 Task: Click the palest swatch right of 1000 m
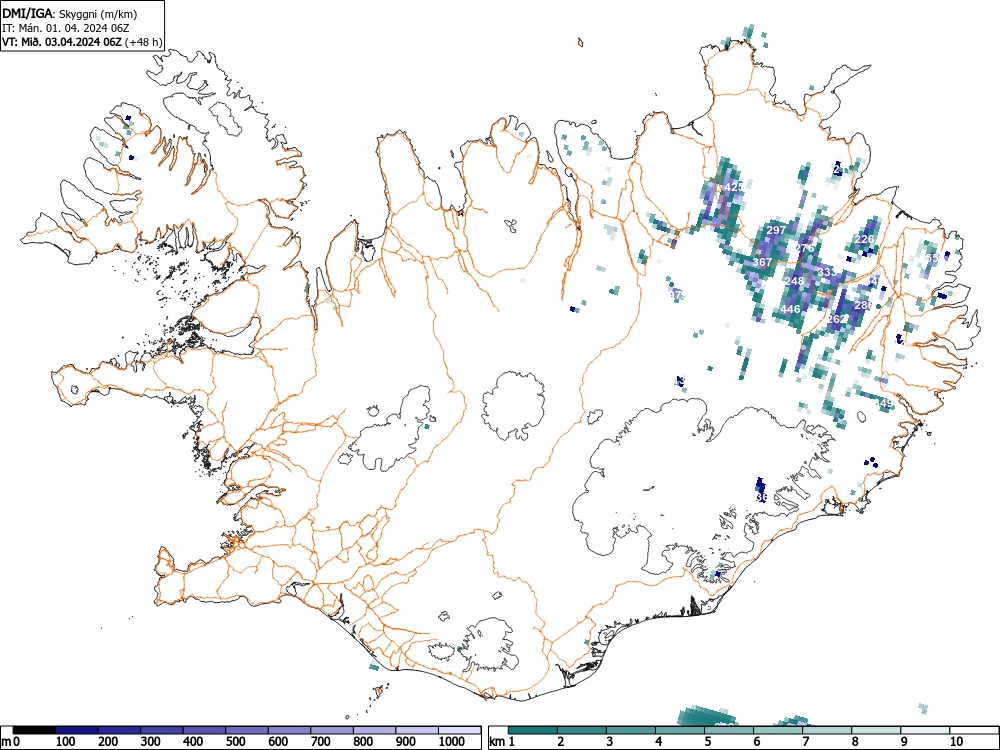[x=460, y=730]
